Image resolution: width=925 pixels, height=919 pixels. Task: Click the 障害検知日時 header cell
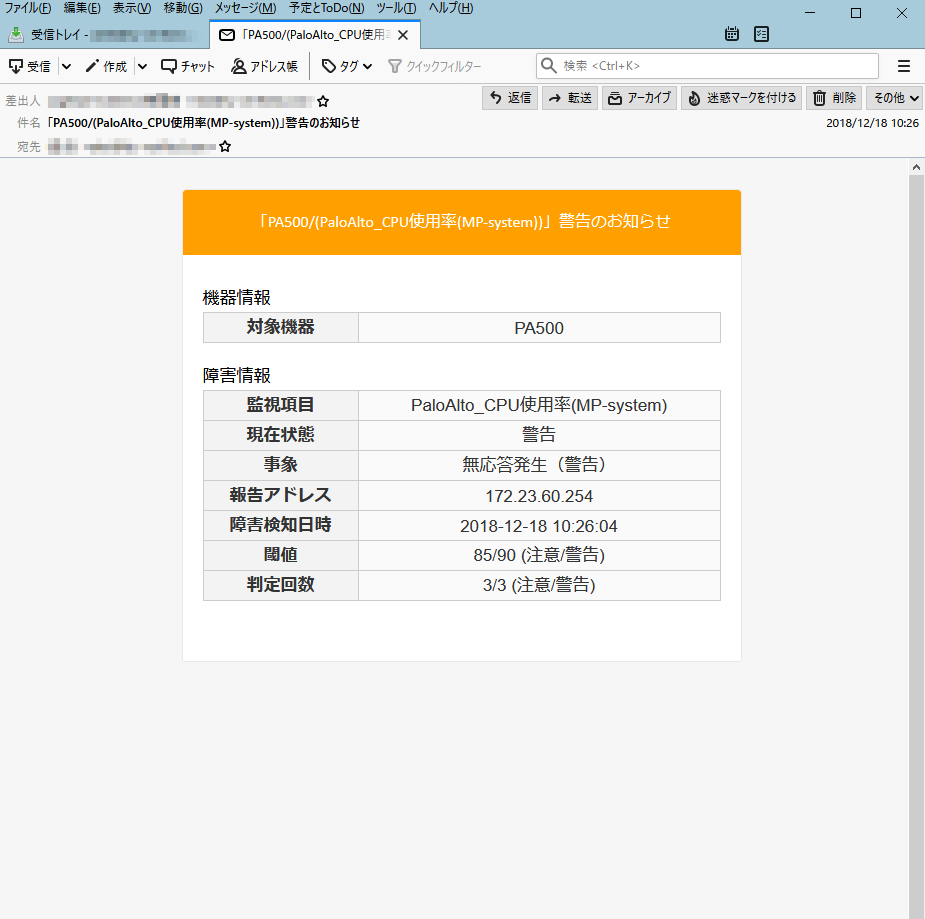[281, 526]
